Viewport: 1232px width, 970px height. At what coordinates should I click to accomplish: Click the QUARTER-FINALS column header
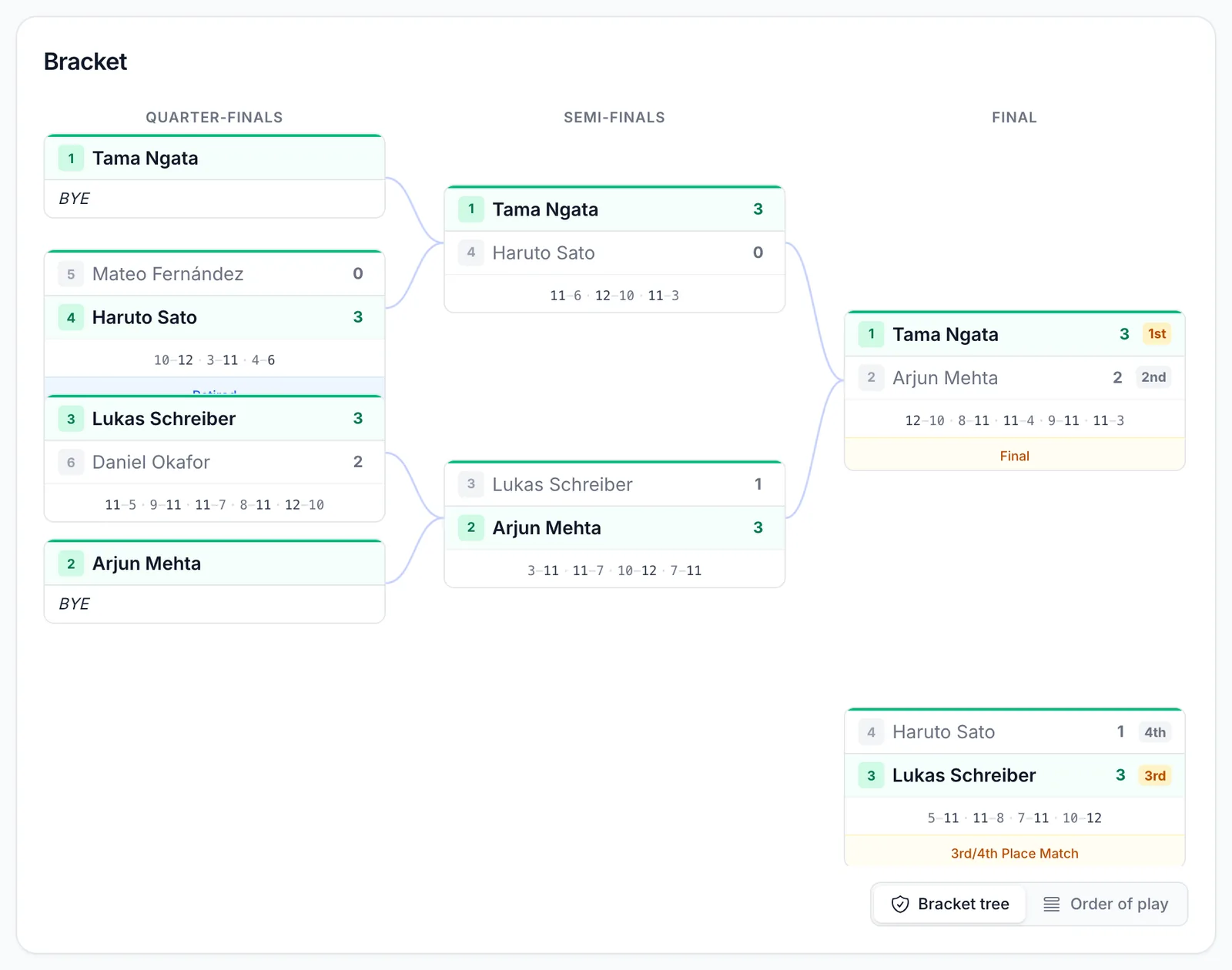[x=215, y=117]
